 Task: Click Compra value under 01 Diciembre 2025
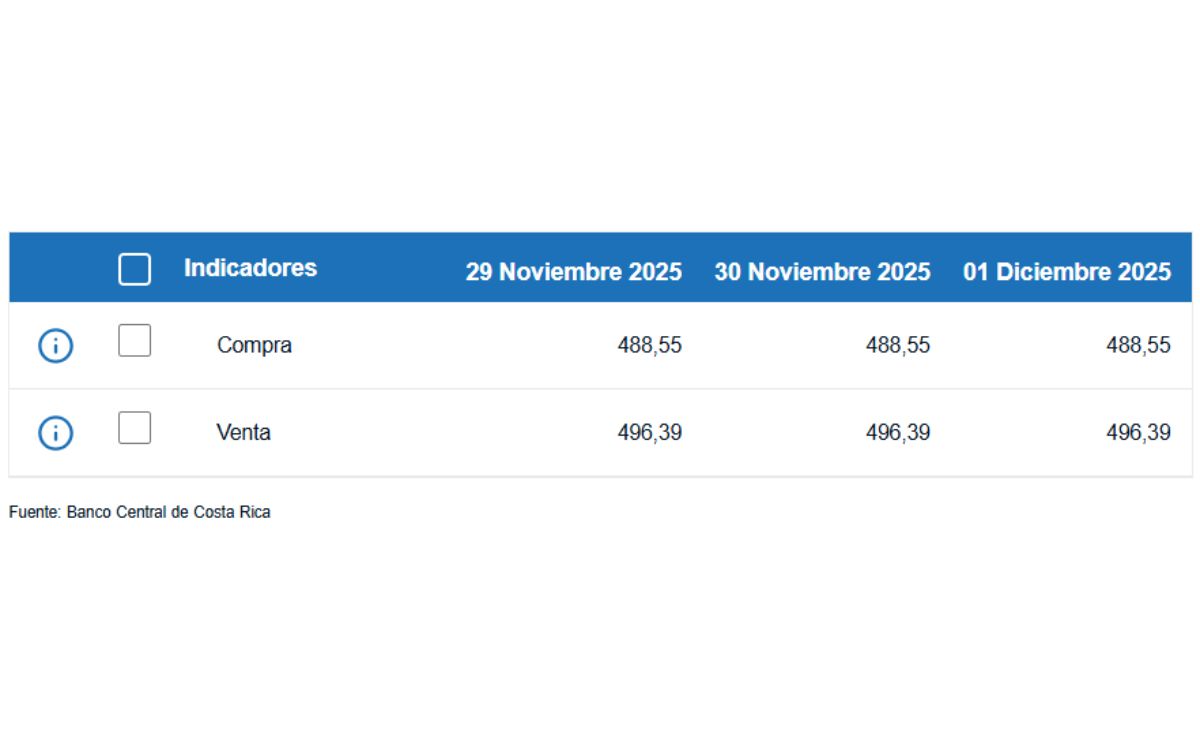tap(1139, 345)
